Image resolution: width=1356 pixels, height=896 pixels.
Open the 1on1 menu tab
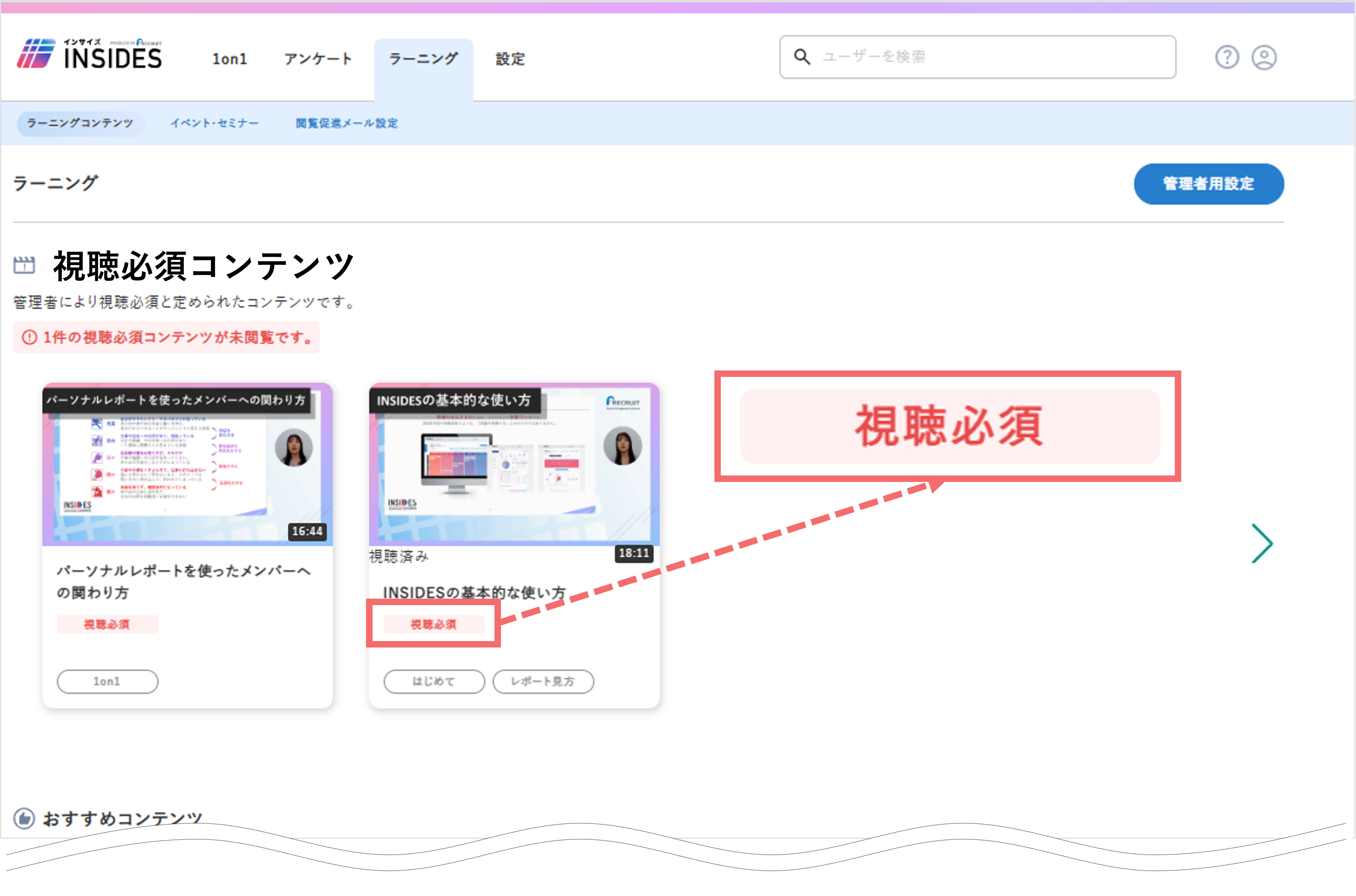click(230, 59)
